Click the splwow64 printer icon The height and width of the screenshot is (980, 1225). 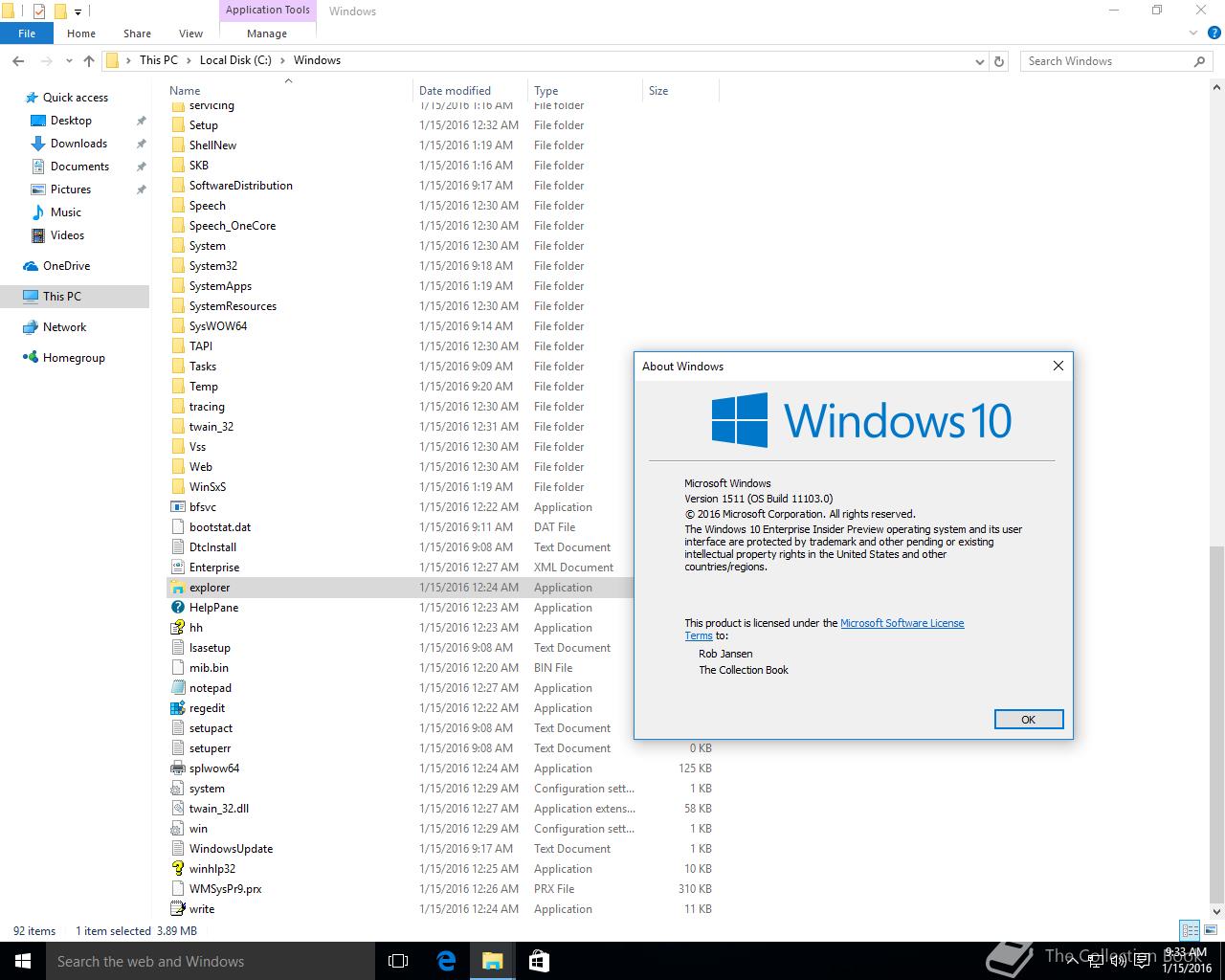[177, 768]
